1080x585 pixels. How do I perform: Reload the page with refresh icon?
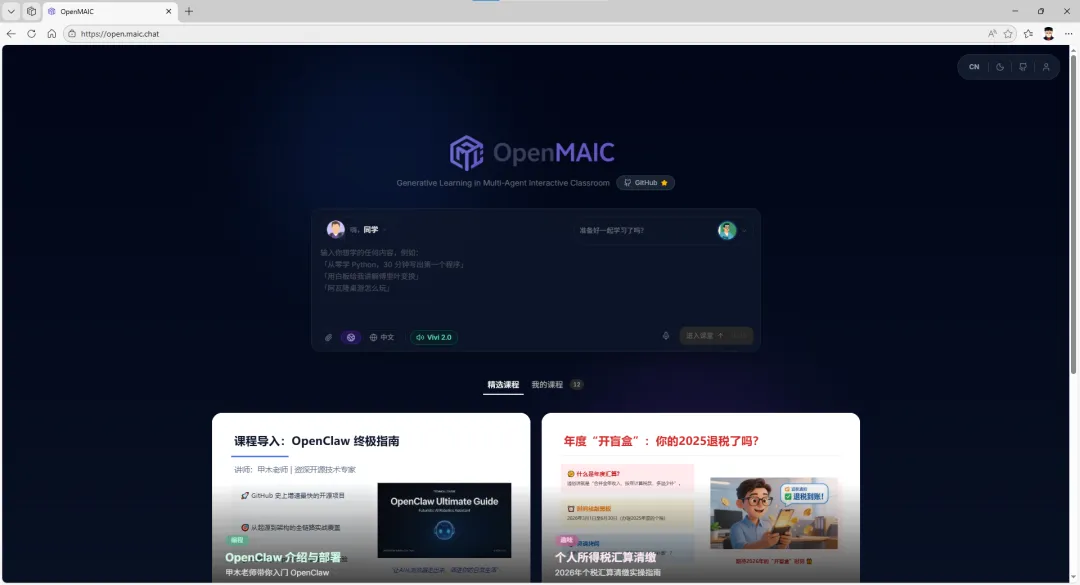[31, 34]
